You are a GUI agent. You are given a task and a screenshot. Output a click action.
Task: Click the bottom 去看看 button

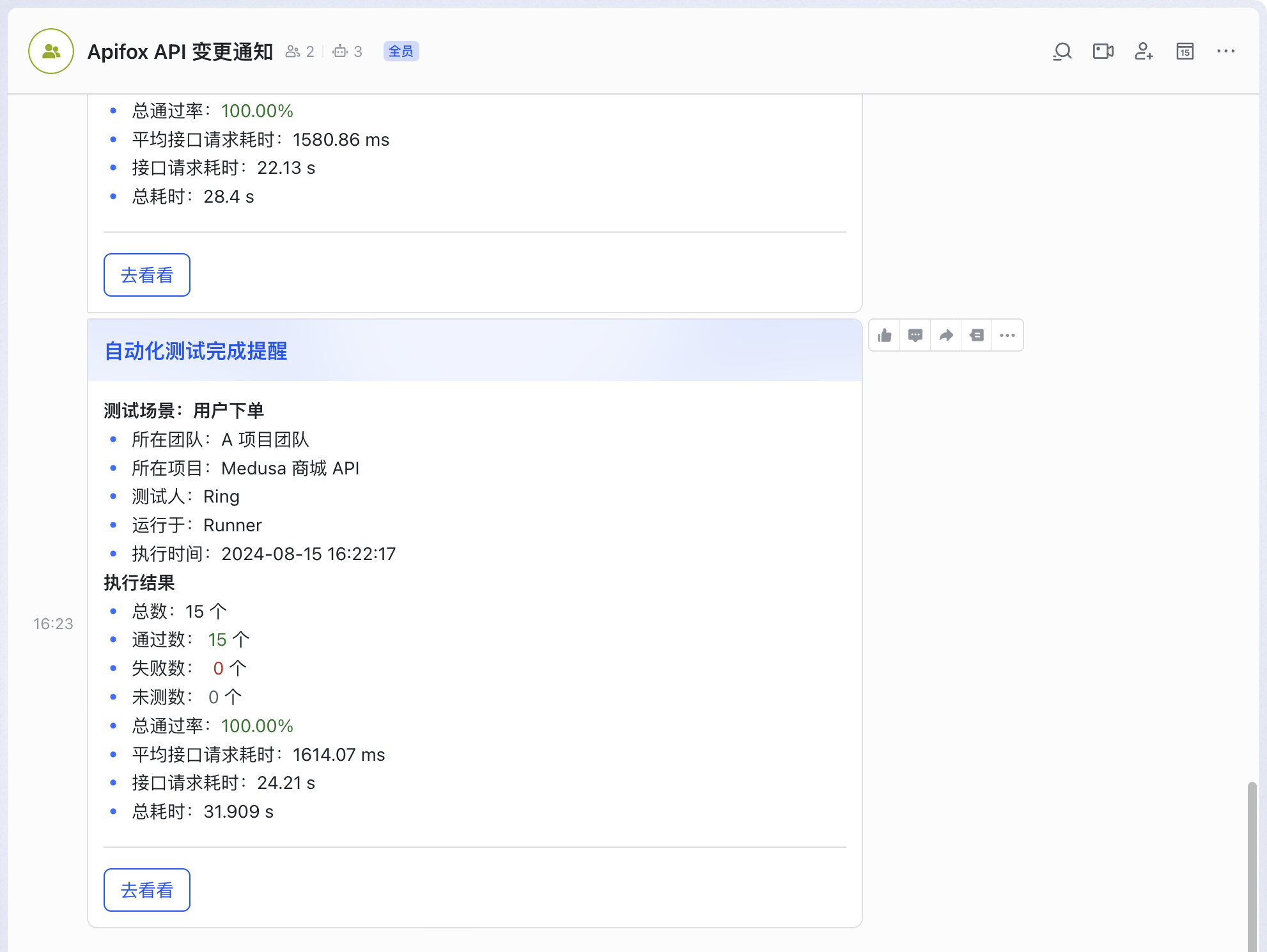[146, 889]
